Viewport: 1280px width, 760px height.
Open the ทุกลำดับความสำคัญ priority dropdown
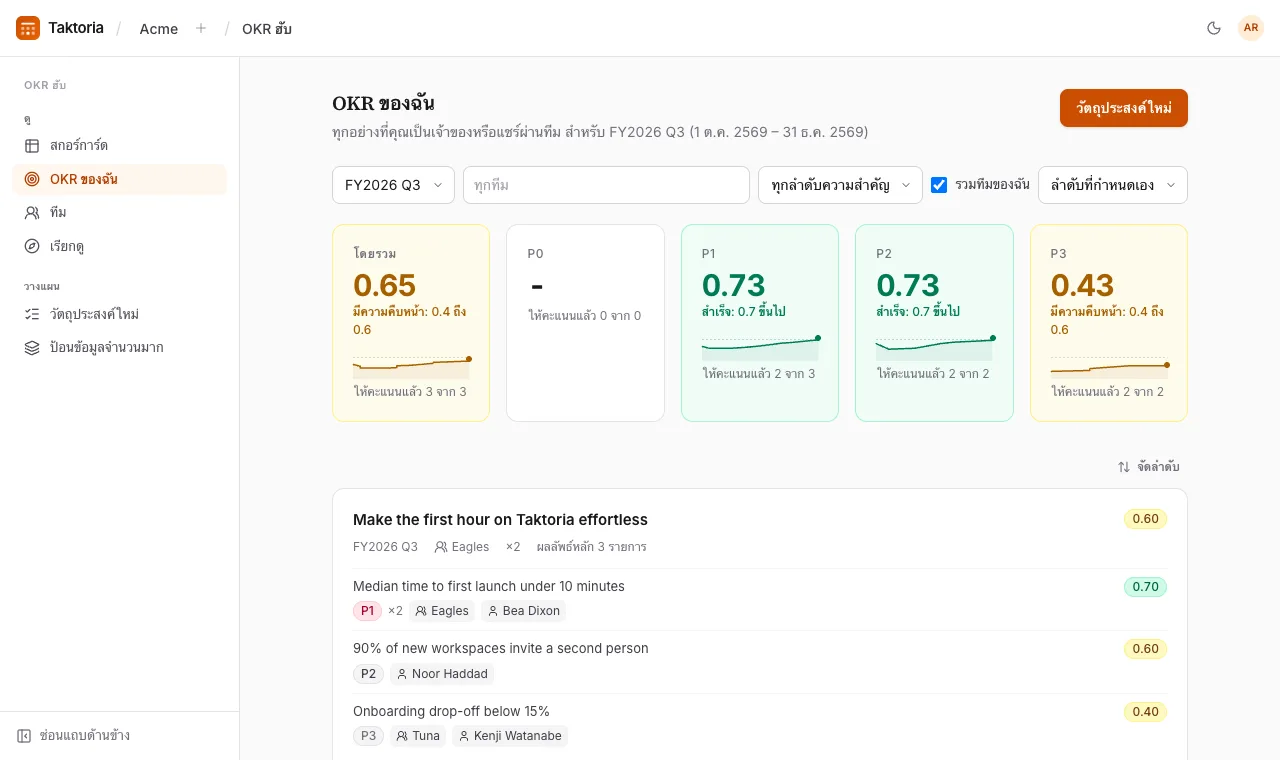pyautogui.click(x=840, y=185)
